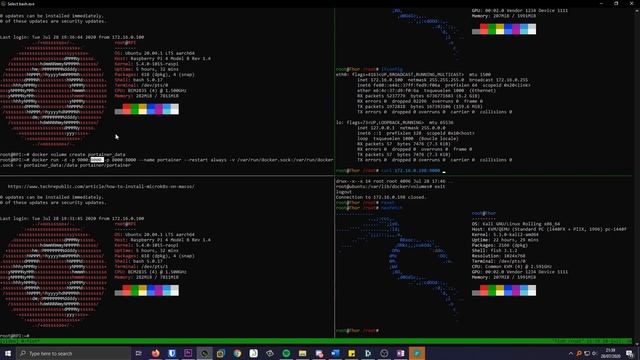
Task: Click the 'logout' line in bottom-right pane
Action: [344, 192]
